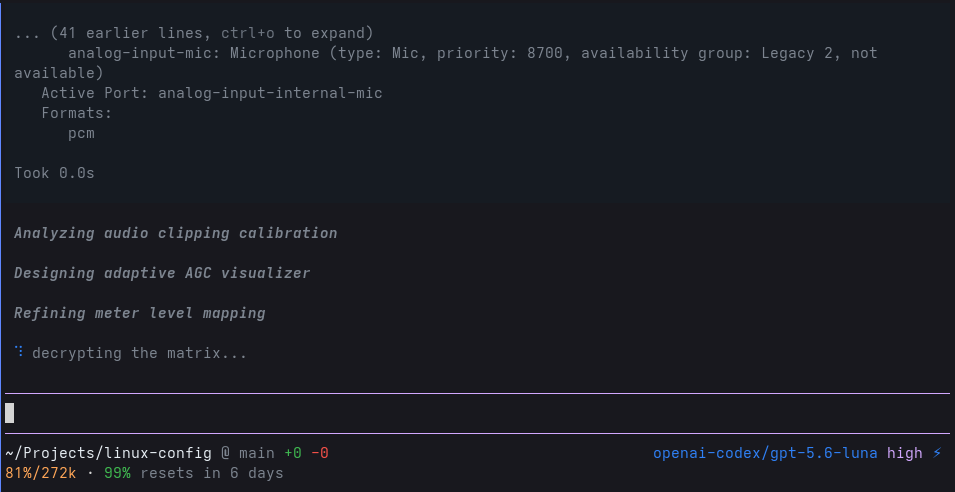The height and width of the screenshot is (492, 955).
Task: Click the 'Active Port: analog-input-internal-mic' line
Action: (x=211, y=93)
